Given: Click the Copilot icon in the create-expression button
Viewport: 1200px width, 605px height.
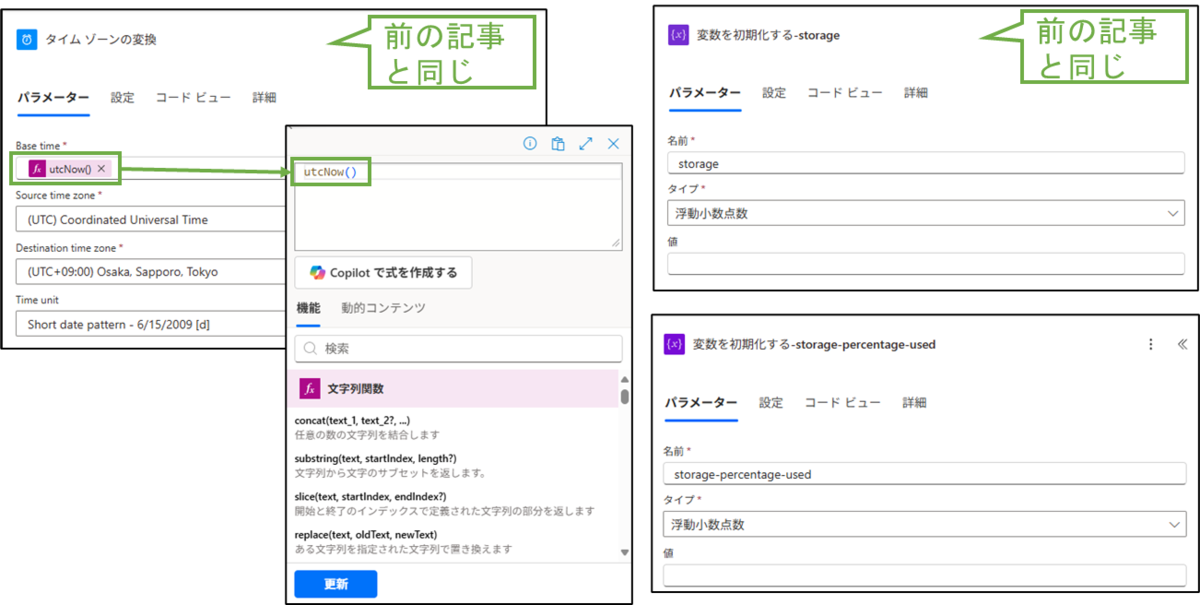Looking at the screenshot, I should [317, 273].
